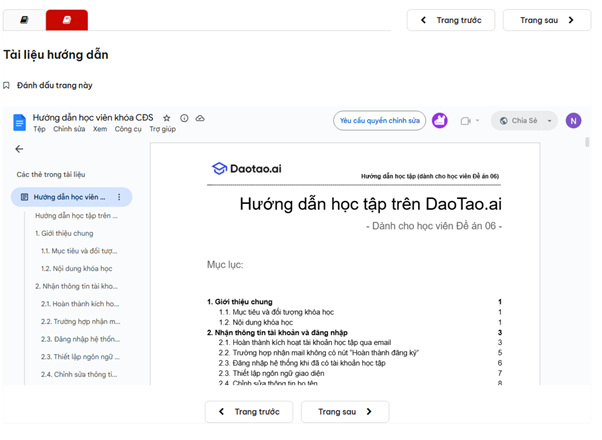
Task: Click the page heading Tài liệu hướng dẫn
Action: click(x=56, y=55)
